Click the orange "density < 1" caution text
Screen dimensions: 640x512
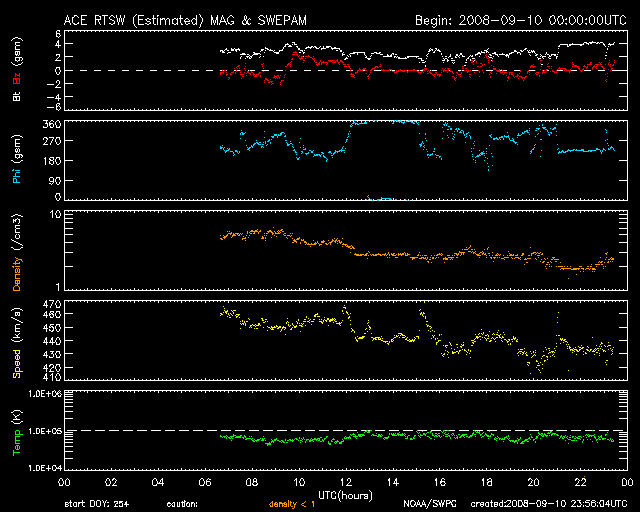(292, 504)
